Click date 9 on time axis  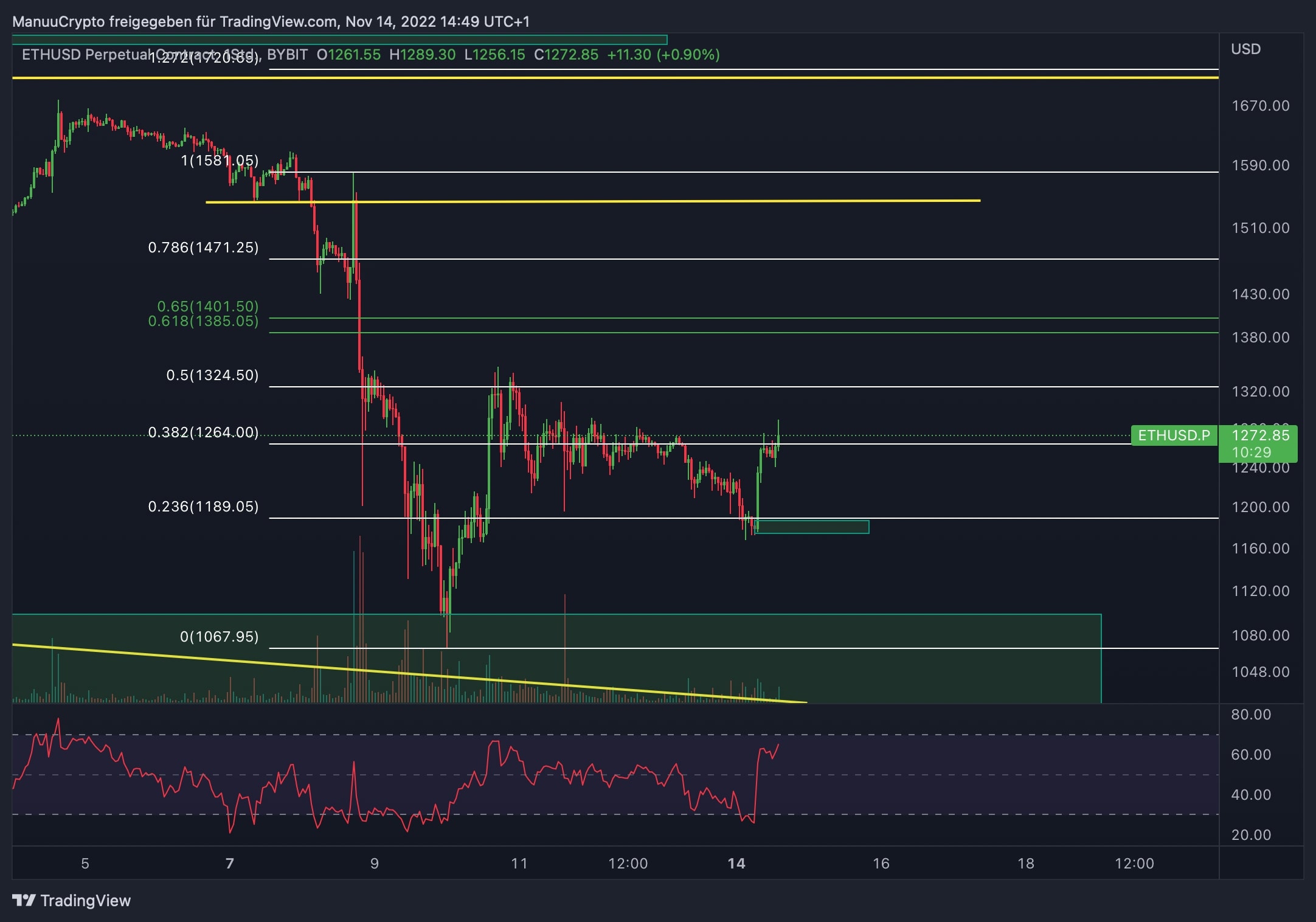(375, 864)
